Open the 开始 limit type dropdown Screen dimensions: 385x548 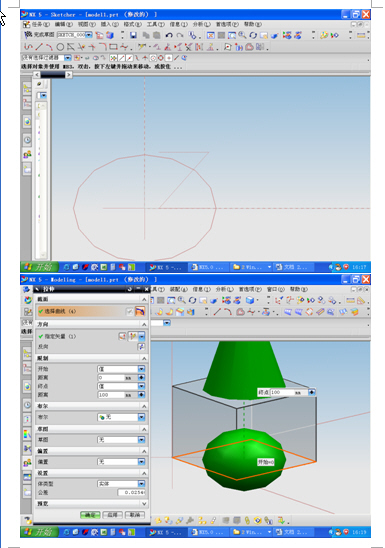(141, 369)
